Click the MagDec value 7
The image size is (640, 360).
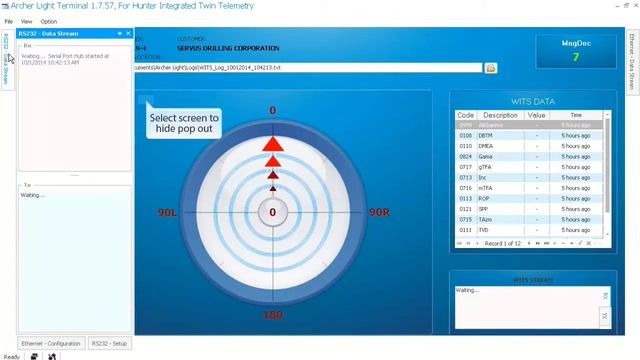coord(576,57)
